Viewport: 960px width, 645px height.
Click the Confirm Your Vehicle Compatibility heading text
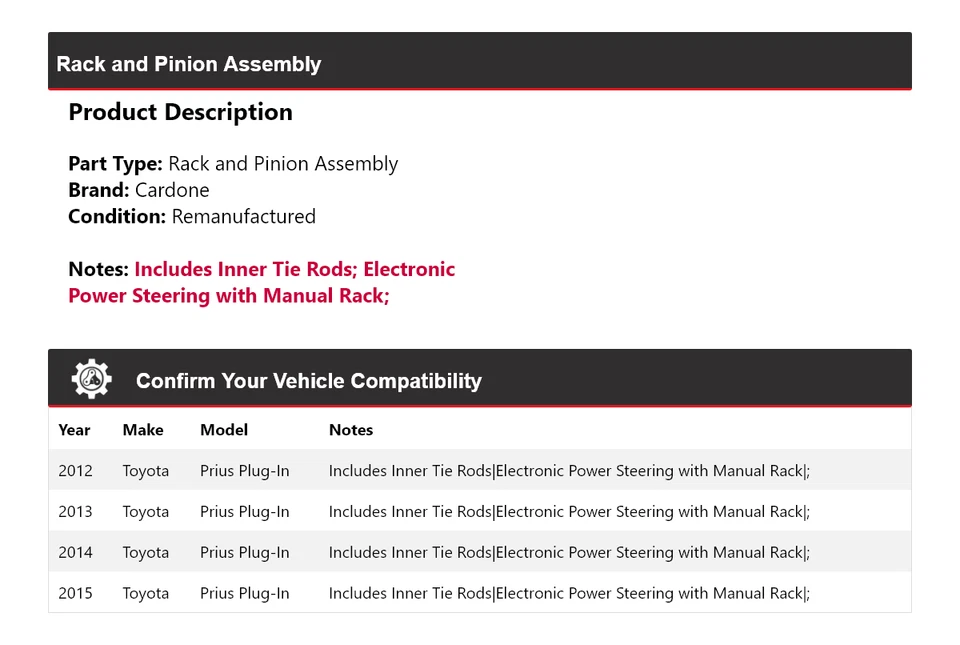308,381
